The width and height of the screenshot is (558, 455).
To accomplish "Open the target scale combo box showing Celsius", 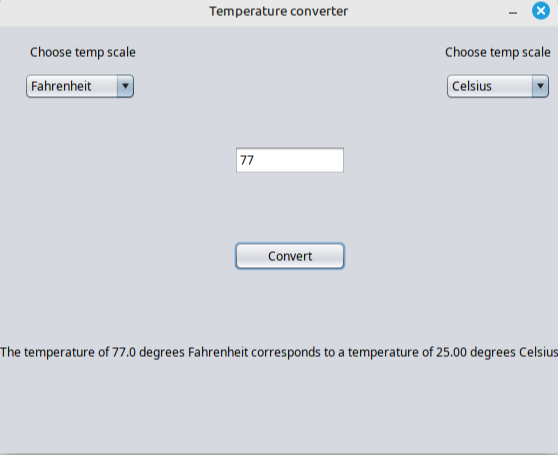I will (498, 86).
